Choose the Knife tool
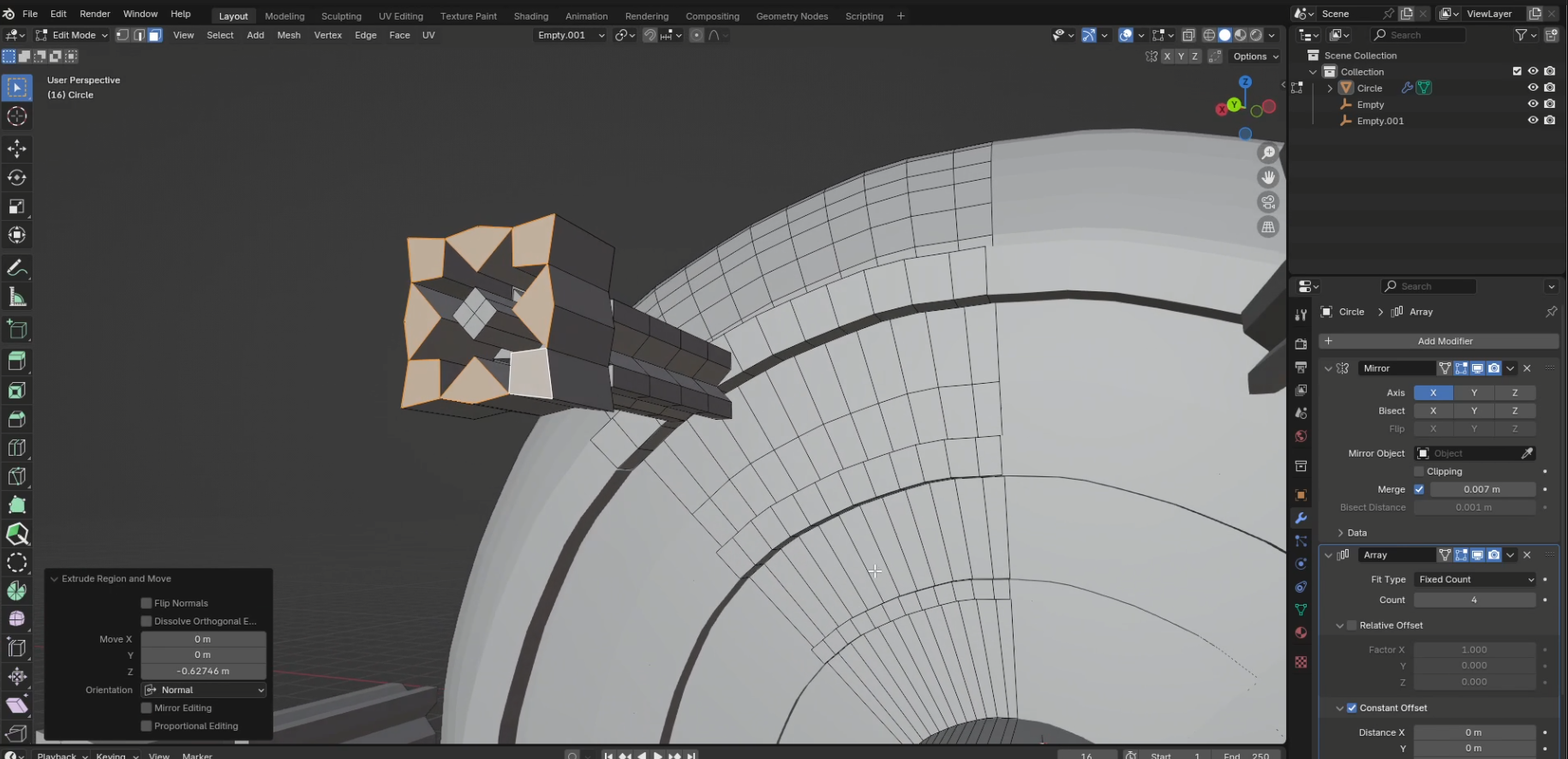The height and width of the screenshot is (759, 1568). 17,476
